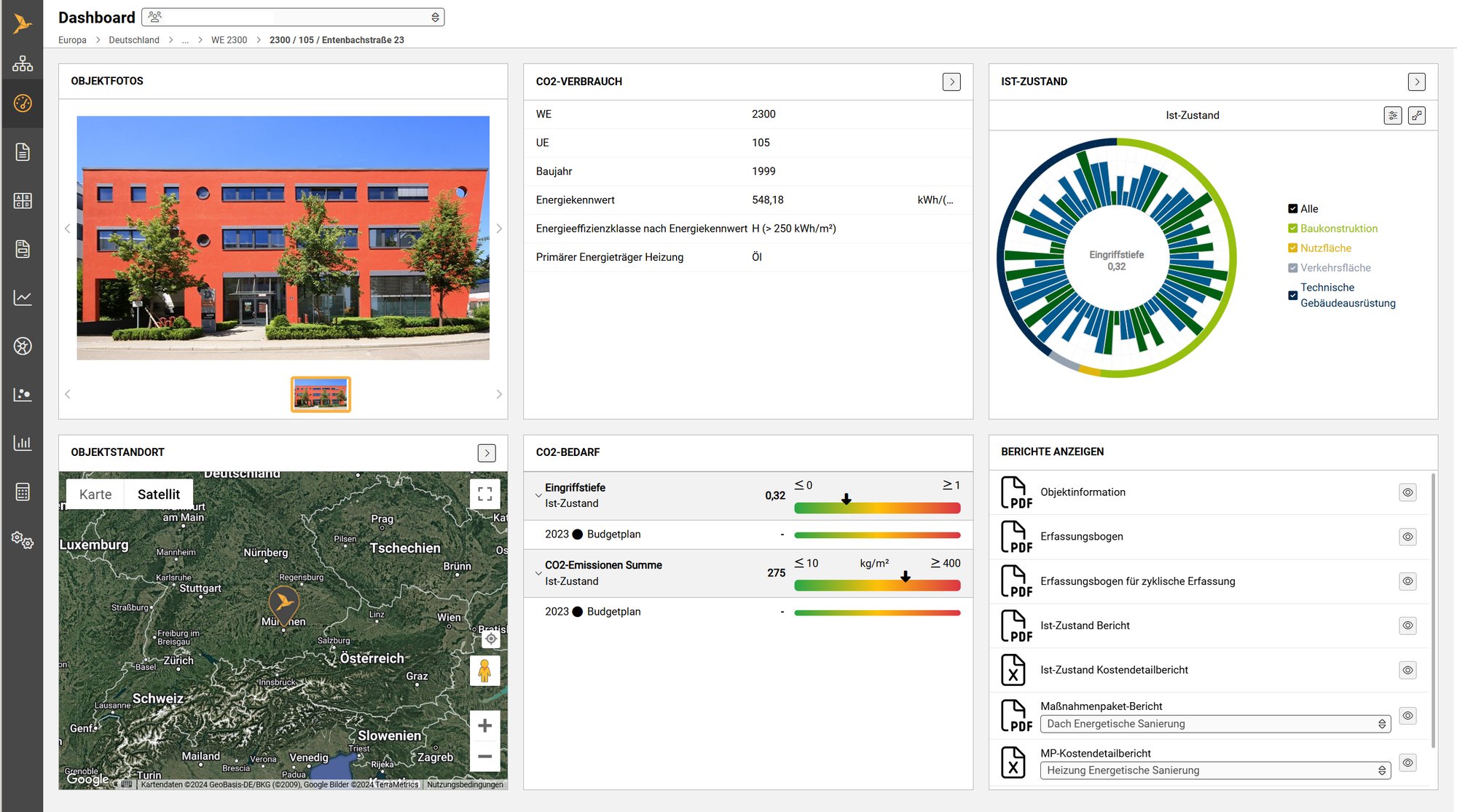Viewport: 1457px width, 812px height.
Task: Open Ist-Zustand chart filter settings icon
Action: pos(1393,115)
